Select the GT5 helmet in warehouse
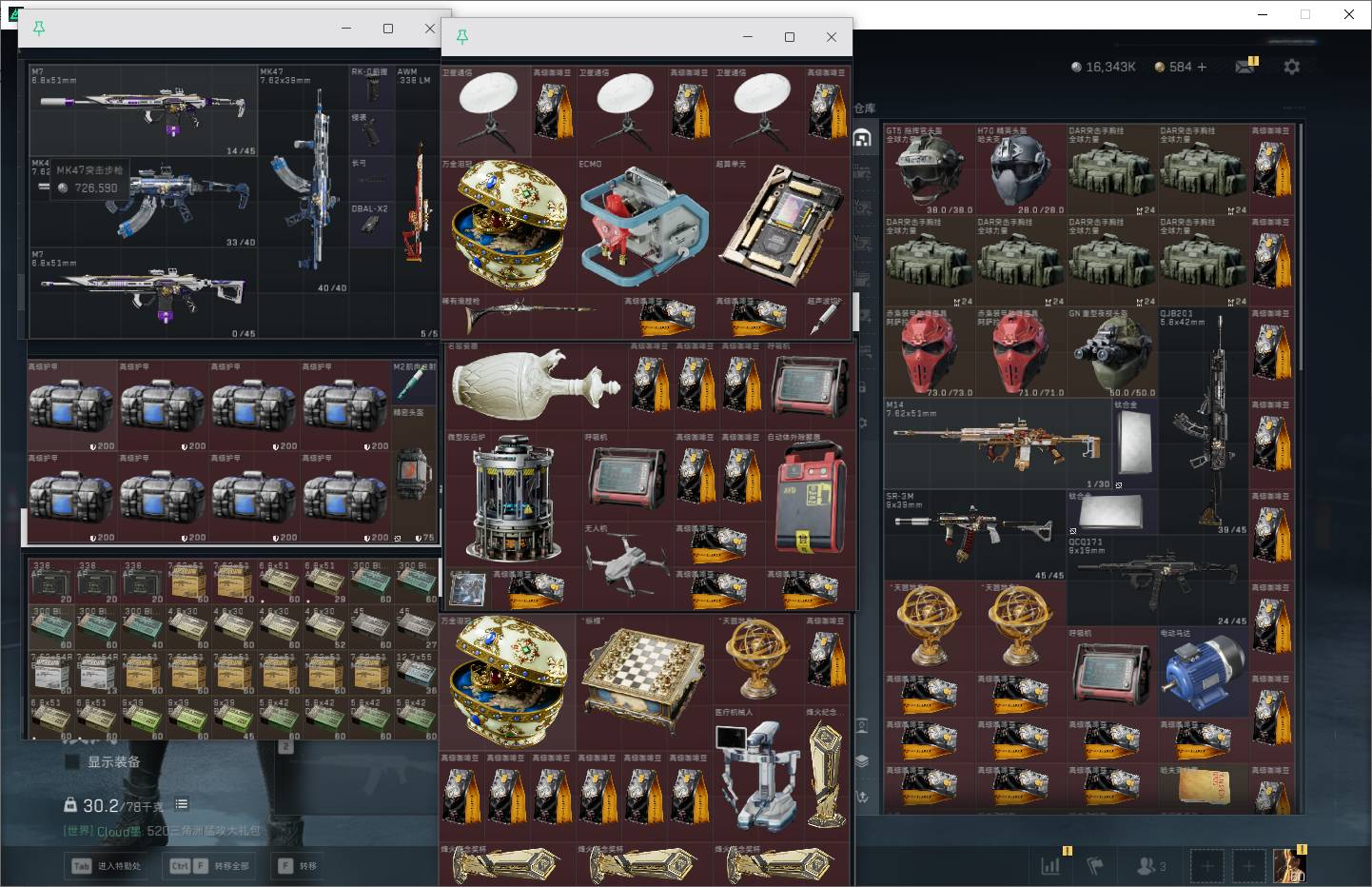1372x887 pixels. click(x=929, y=169)
